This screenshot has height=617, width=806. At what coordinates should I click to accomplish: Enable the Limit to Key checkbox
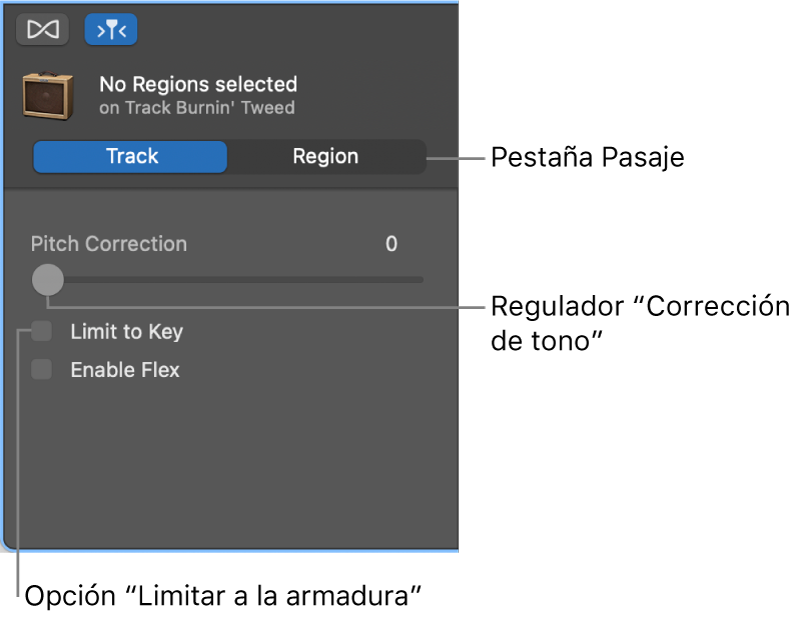pyautogui.click(x=41, y=331)
